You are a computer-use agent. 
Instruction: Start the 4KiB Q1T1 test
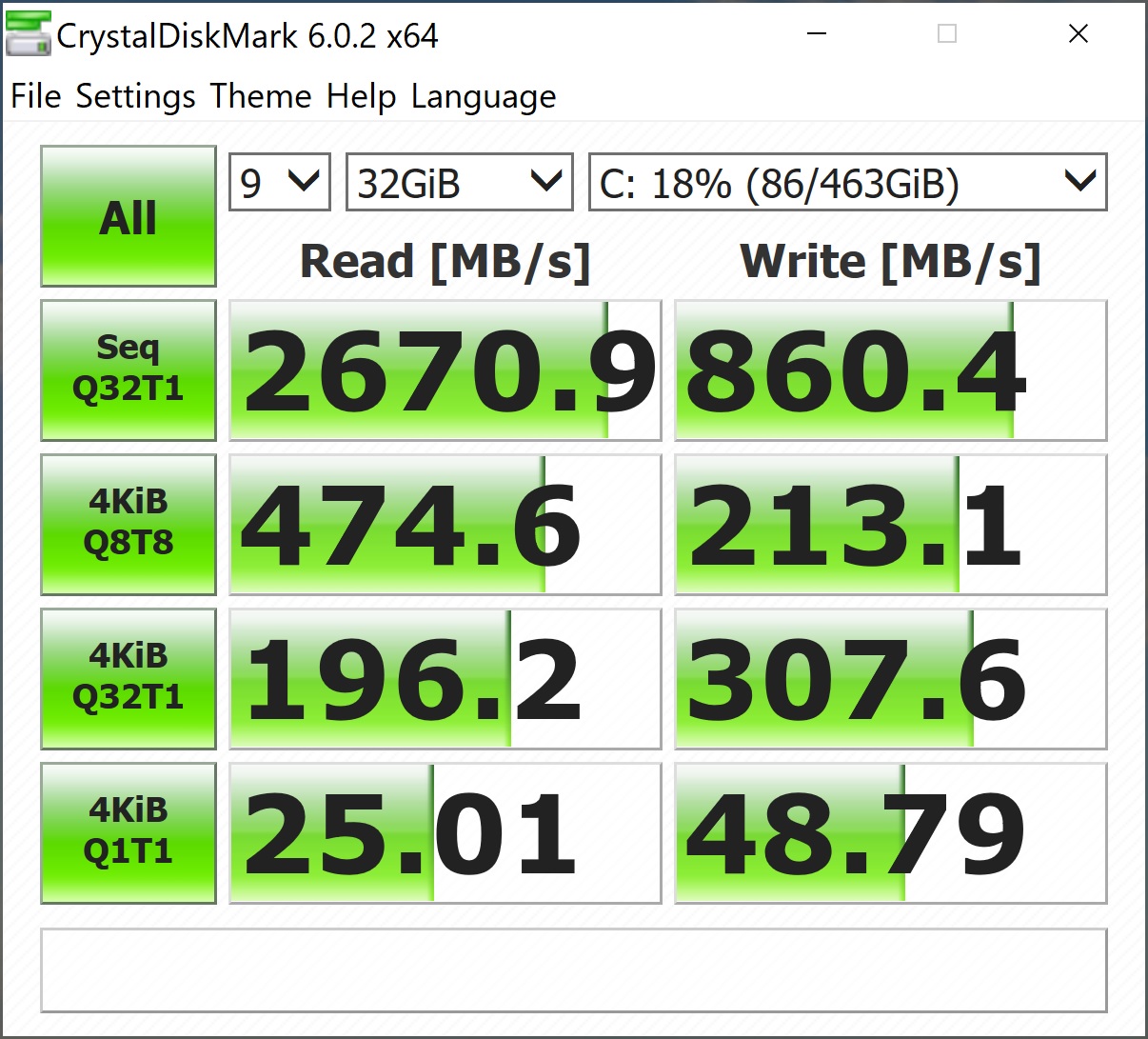pyautogui.click(x=129, y=833)
